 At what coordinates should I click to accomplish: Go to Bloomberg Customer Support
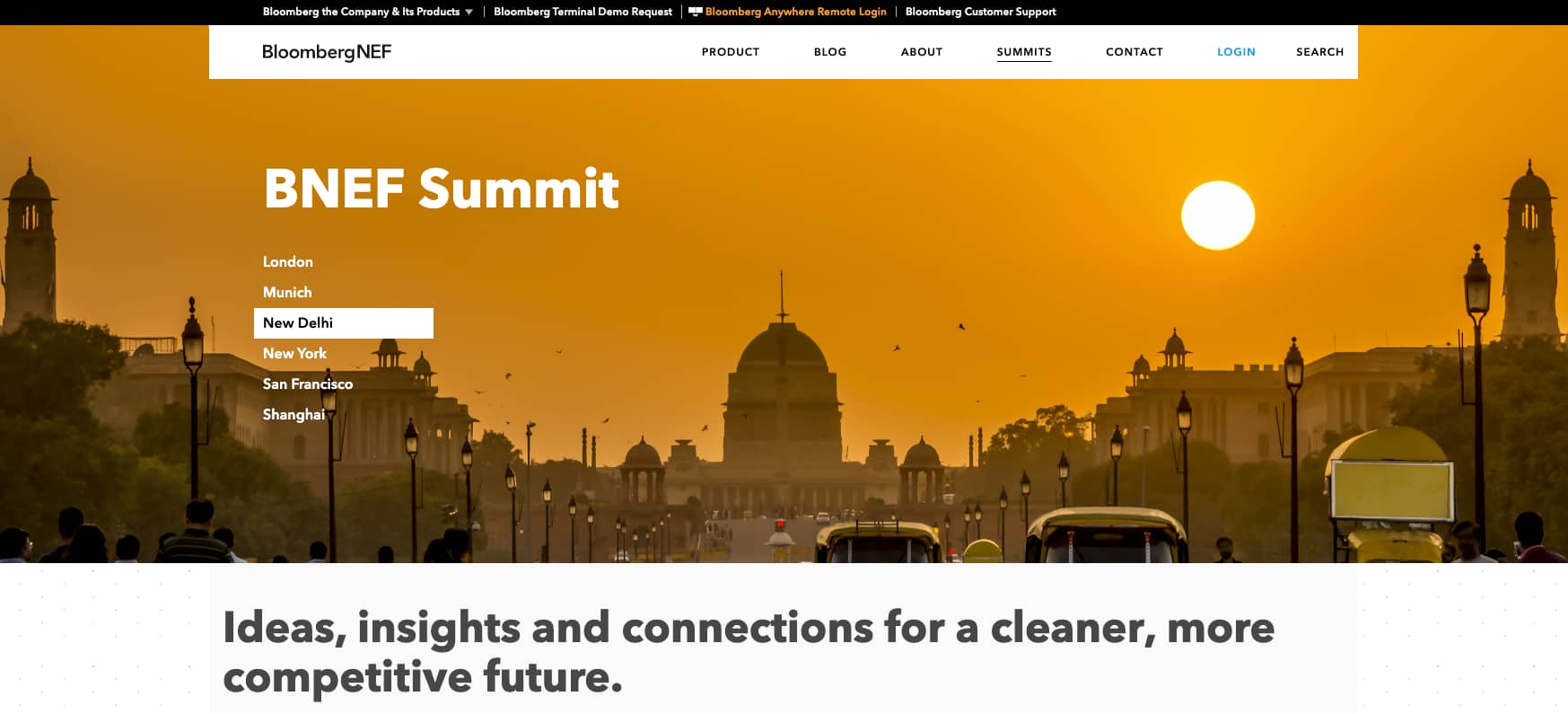[x=980, y=12]
